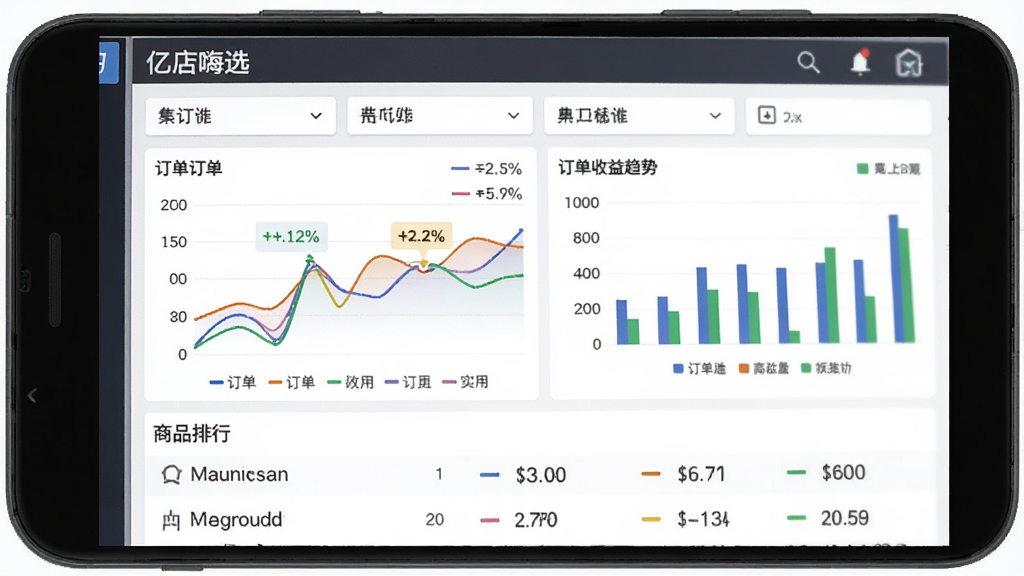Image resolution: width=1024 pixels, height=576 pixels.
Task: Click the +2.2% orange chart tooltip
Action: 421,236
